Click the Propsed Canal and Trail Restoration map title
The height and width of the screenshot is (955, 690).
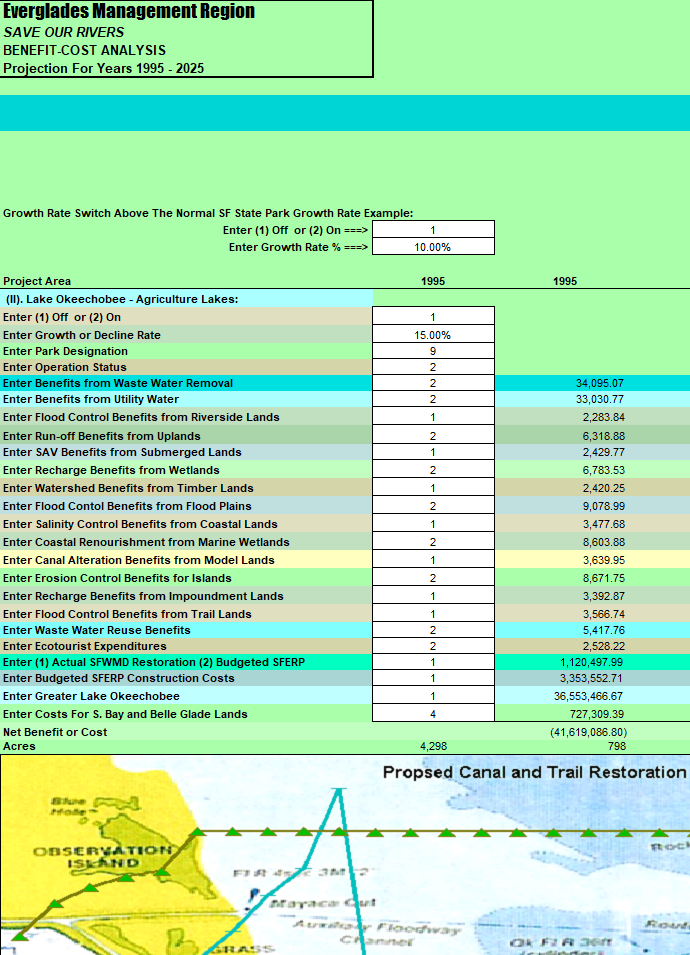tap(534, 772)
